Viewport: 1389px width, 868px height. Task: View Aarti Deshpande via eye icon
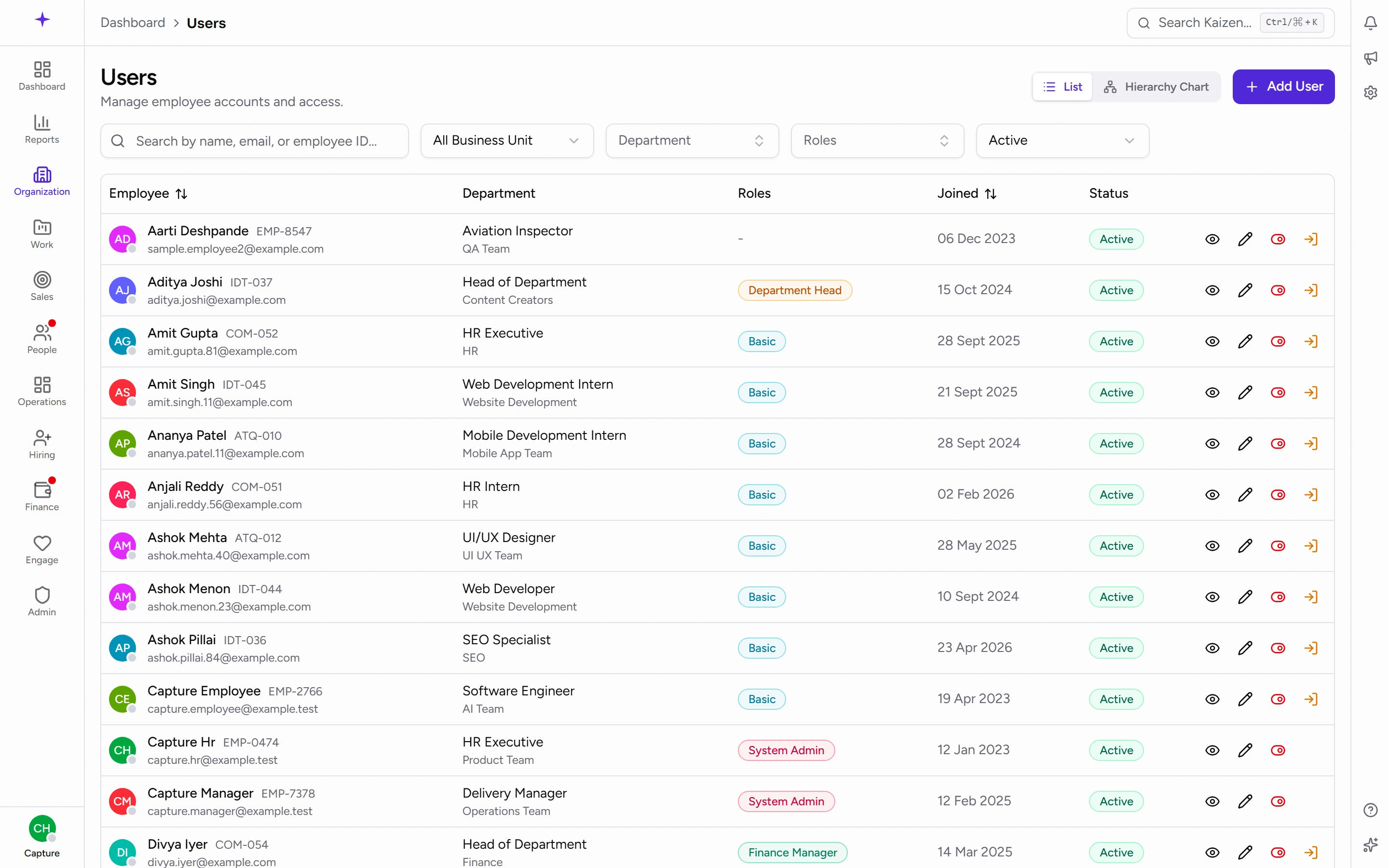[x=1212, y=239]
